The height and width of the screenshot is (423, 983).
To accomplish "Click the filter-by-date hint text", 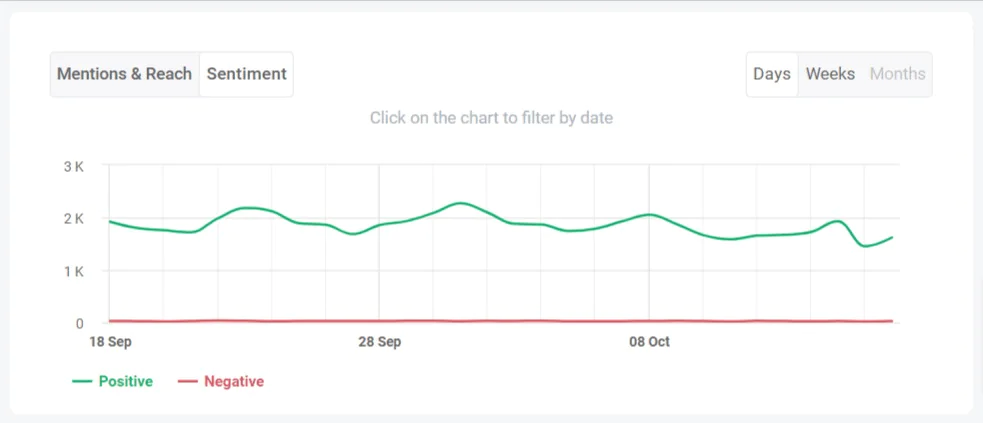I will point(491,118).
